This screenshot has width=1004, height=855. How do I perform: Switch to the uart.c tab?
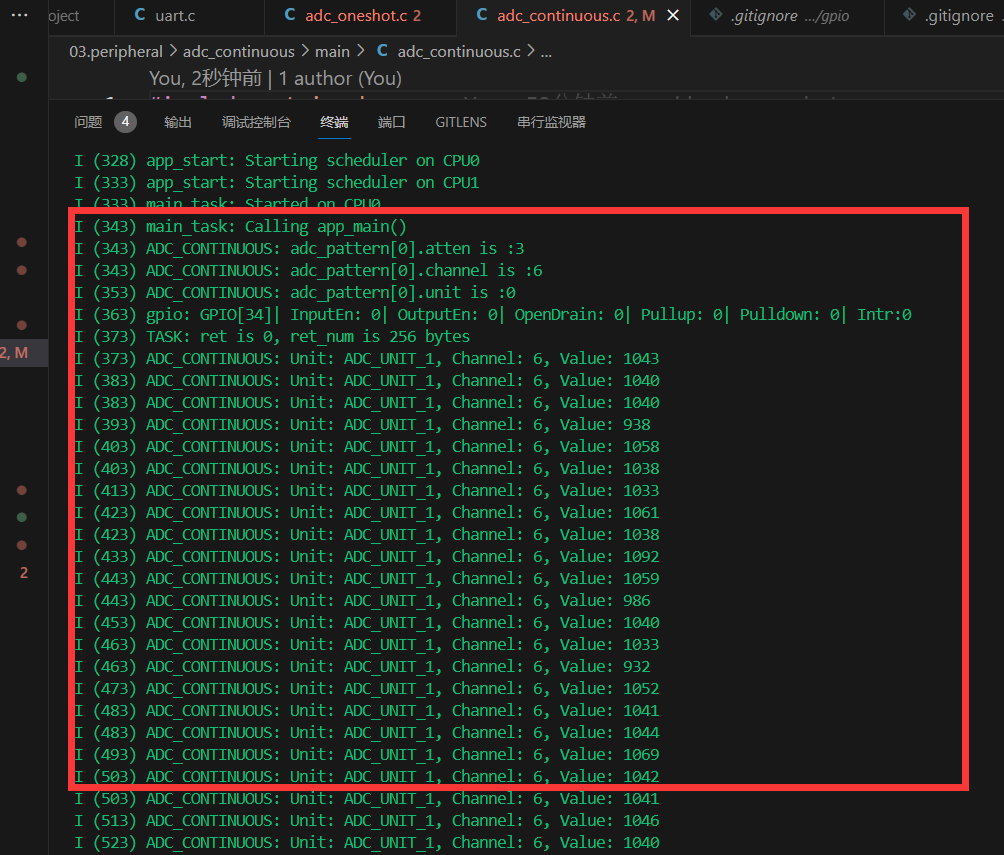[175, 15]
